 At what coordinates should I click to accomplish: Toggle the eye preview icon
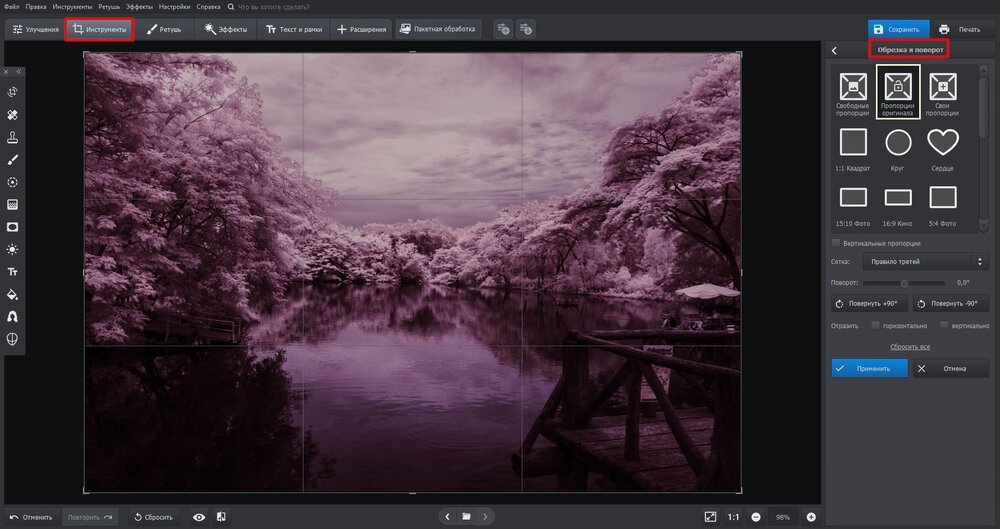(x=199, y=517)
